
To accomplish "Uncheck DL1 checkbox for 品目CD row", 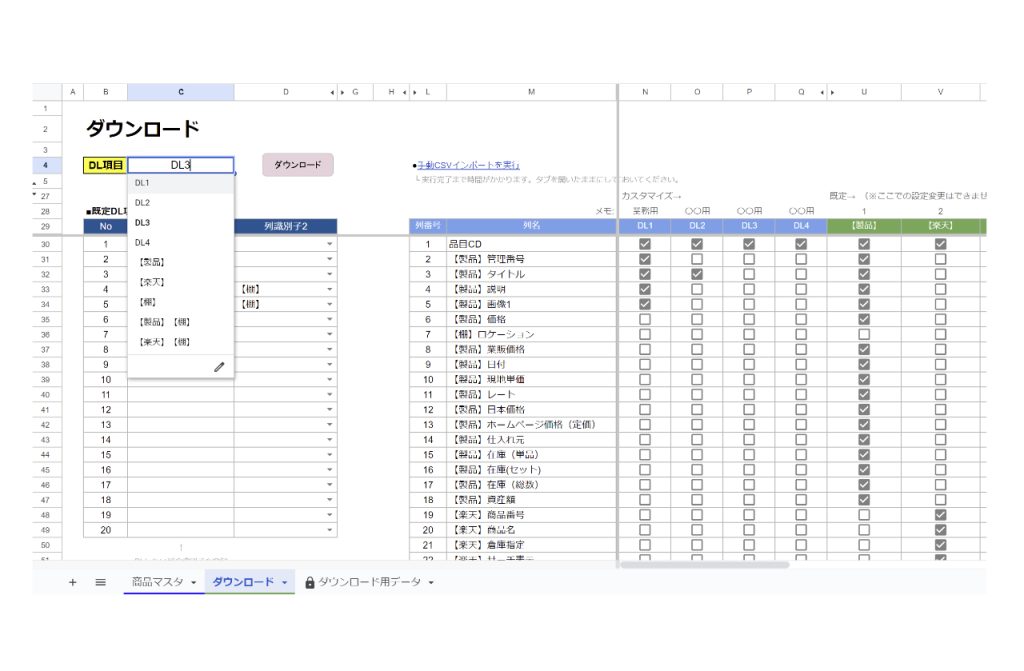I will (645, 244).
